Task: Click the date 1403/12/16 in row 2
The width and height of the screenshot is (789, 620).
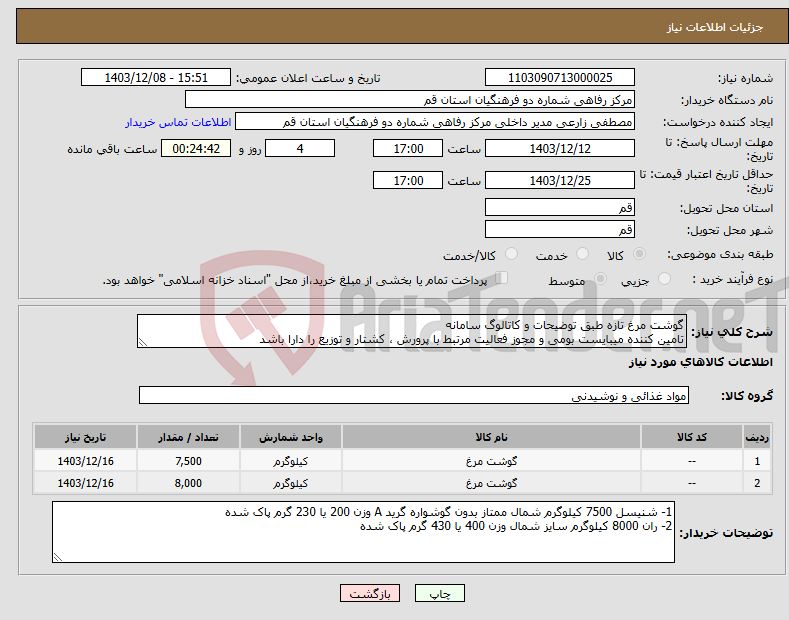Action: tap(86, 483)
